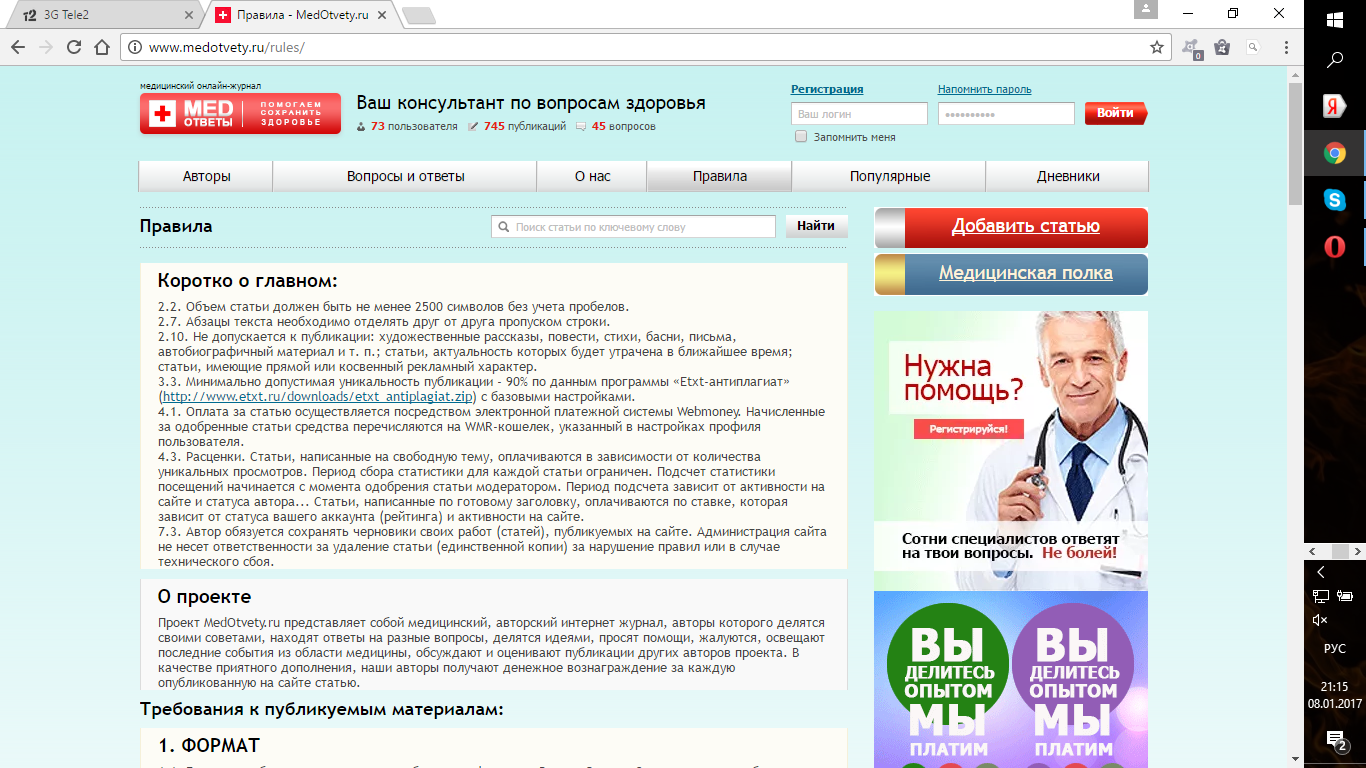Open the notification center icon

(x=1335, y=740)
